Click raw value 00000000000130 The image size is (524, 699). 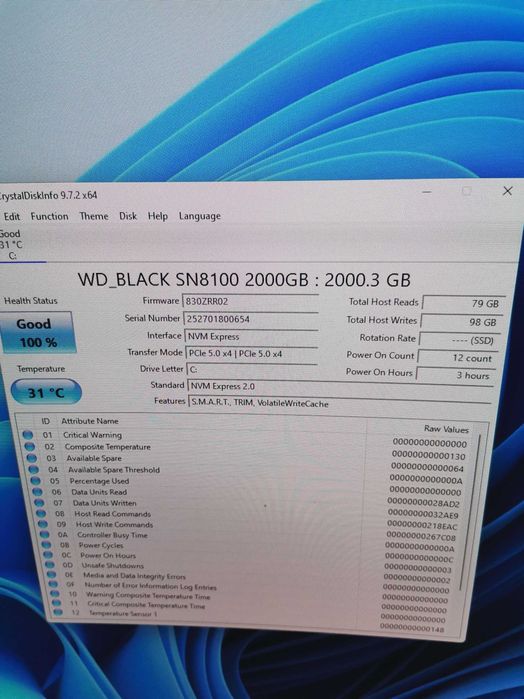click(429, 456)
